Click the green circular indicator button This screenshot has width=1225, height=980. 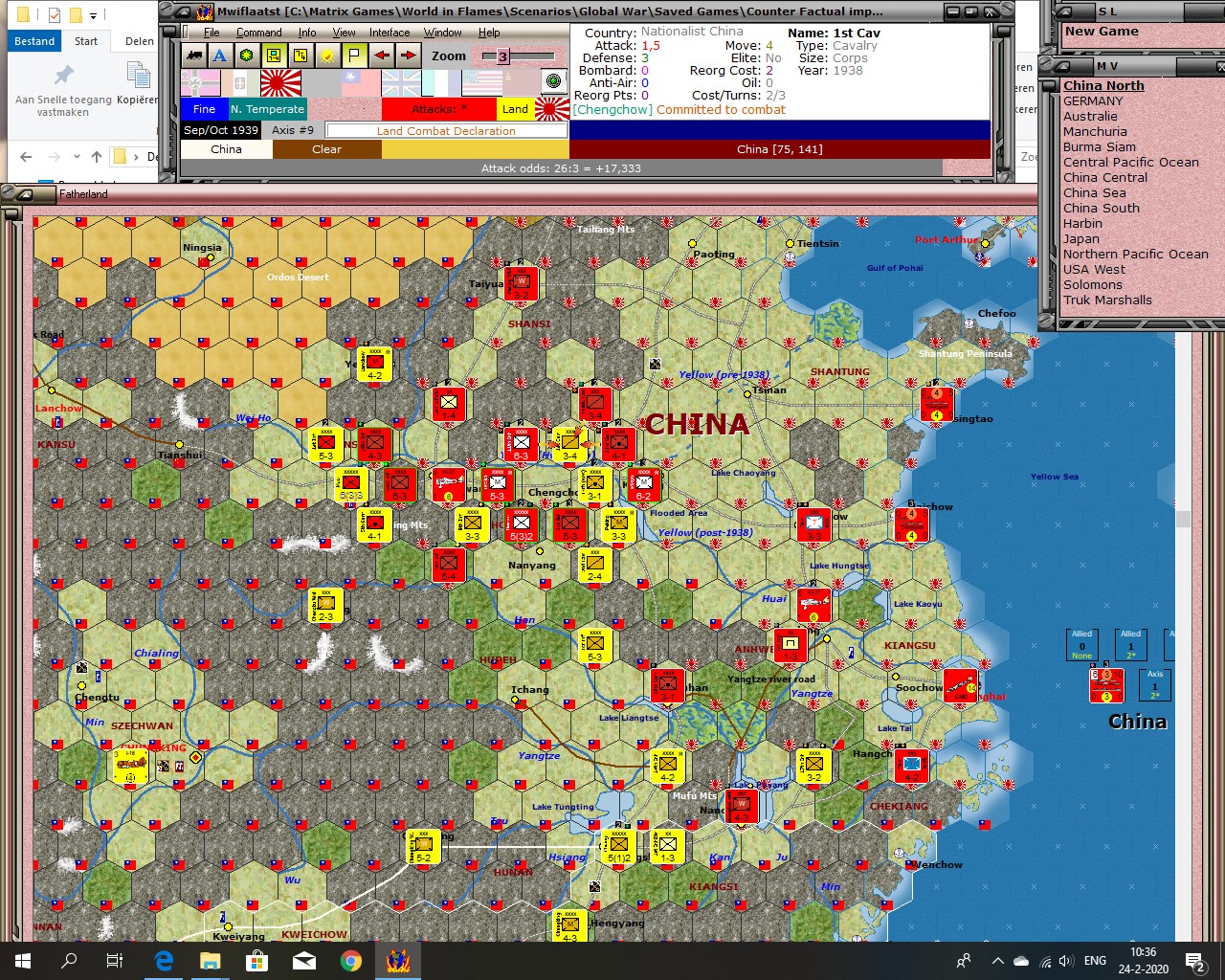coord(553,81)
